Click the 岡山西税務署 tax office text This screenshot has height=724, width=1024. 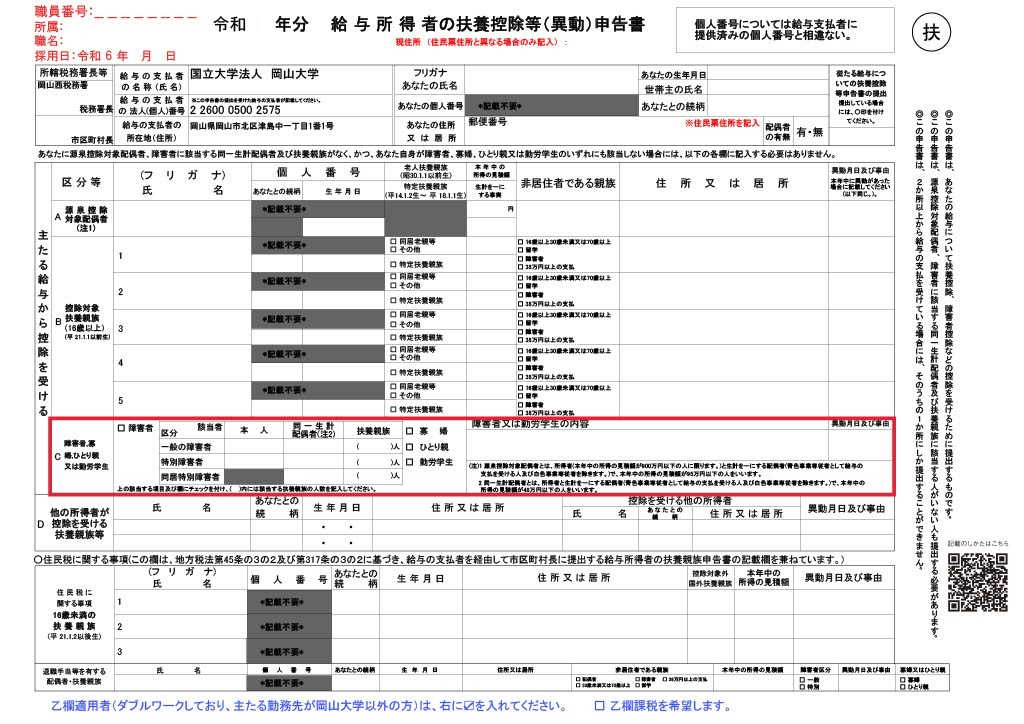click(x=62, y=85)
